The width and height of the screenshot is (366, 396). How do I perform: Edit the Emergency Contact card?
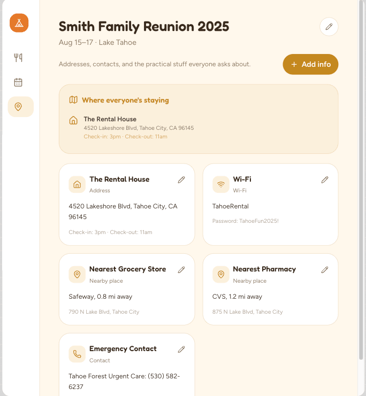pyautogui.click(x=181, y=349)
